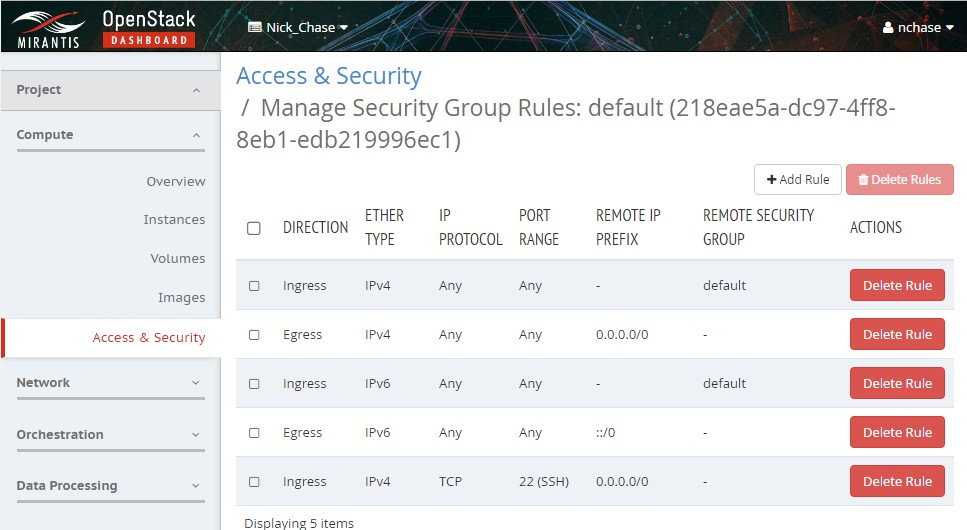Check the Ingress IPv4 Any rule checkbox
Screen dimensions: 967x530
(254, 286)
